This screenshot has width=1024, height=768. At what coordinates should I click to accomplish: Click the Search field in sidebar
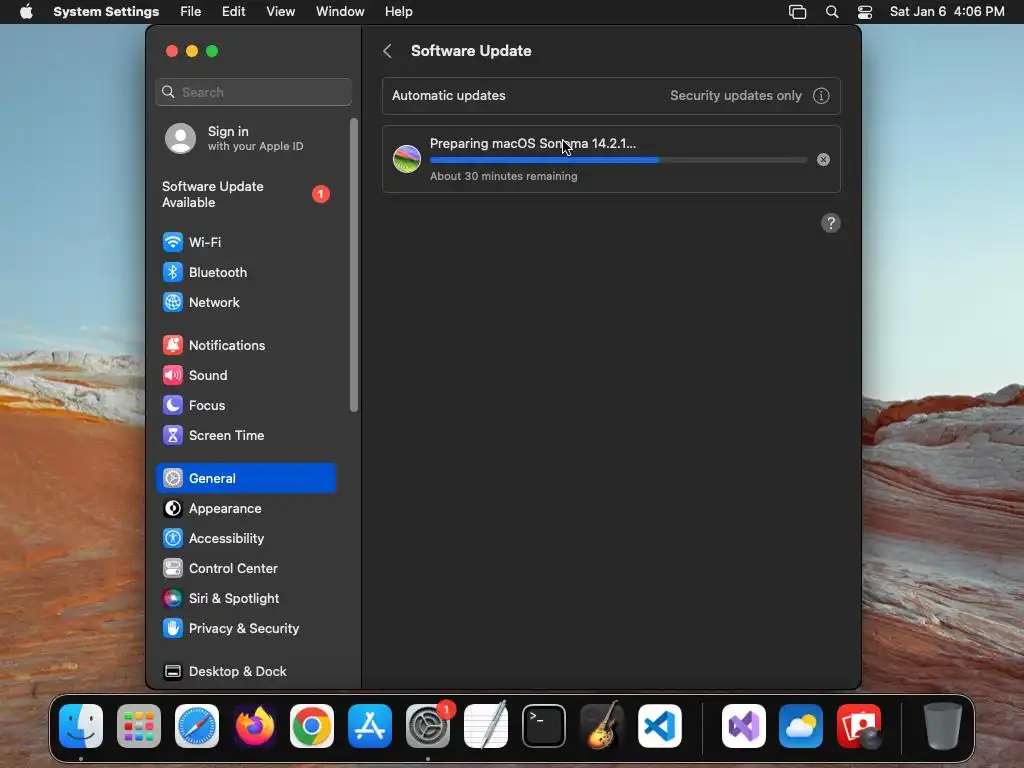pos(253,92)
